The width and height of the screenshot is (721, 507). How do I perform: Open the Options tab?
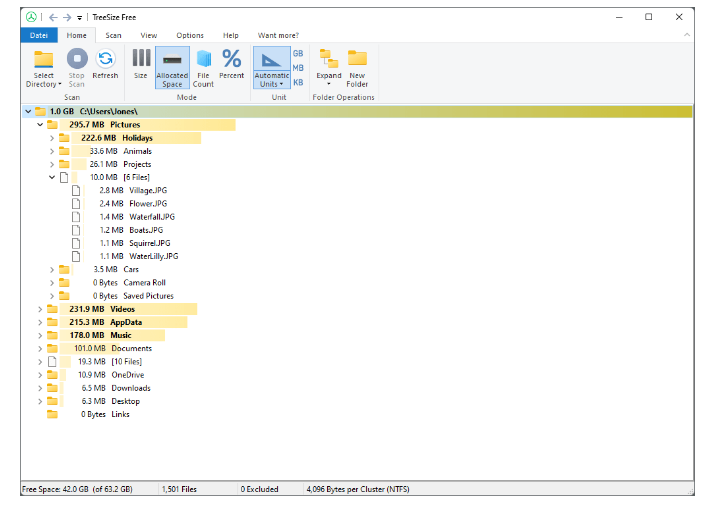190,35
